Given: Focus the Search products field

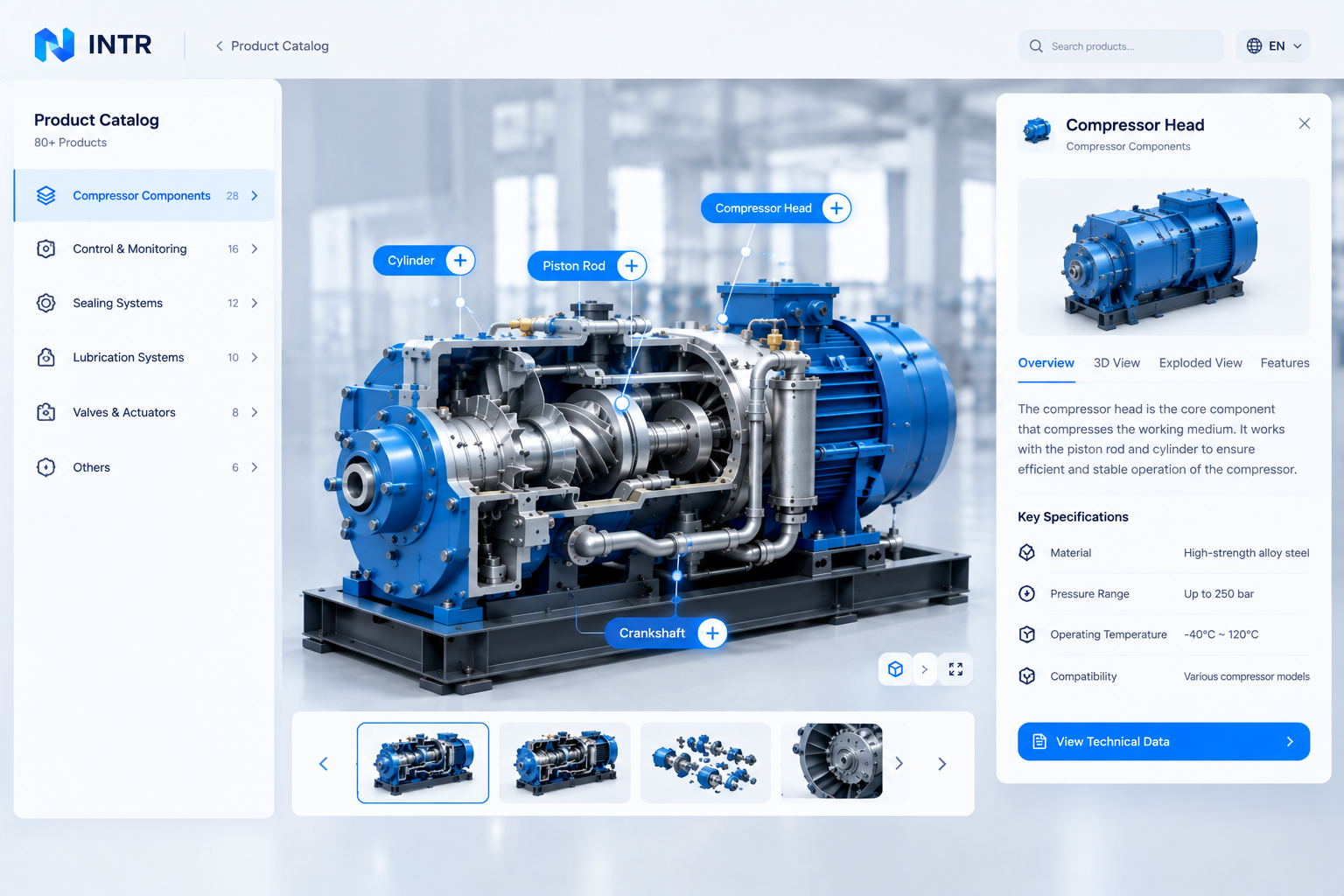Looking at the screenshot, I should [1121, 46].
